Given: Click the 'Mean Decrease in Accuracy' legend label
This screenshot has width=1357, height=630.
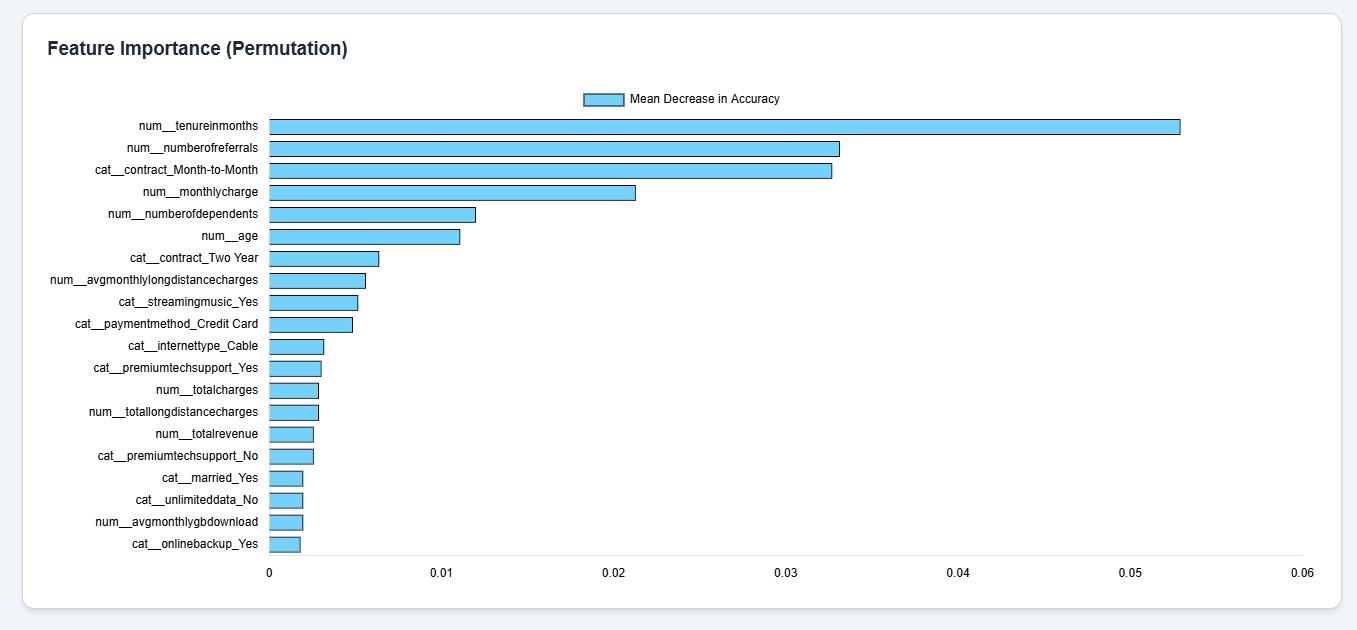Looking at the screenshot, I should coord(704,100).
